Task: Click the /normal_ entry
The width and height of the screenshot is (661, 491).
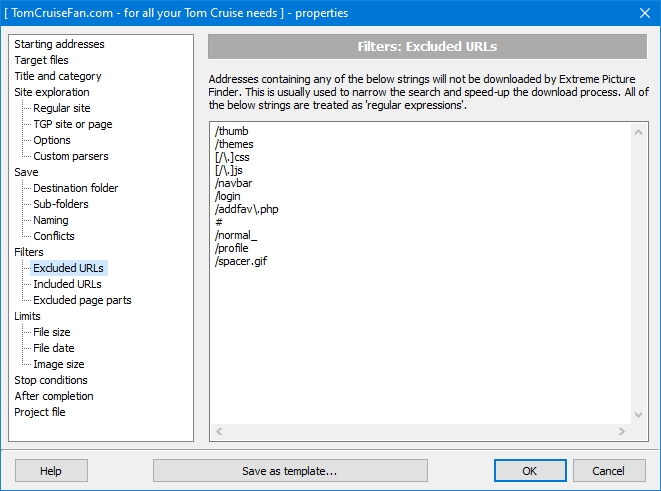Action: pos(236,236)
